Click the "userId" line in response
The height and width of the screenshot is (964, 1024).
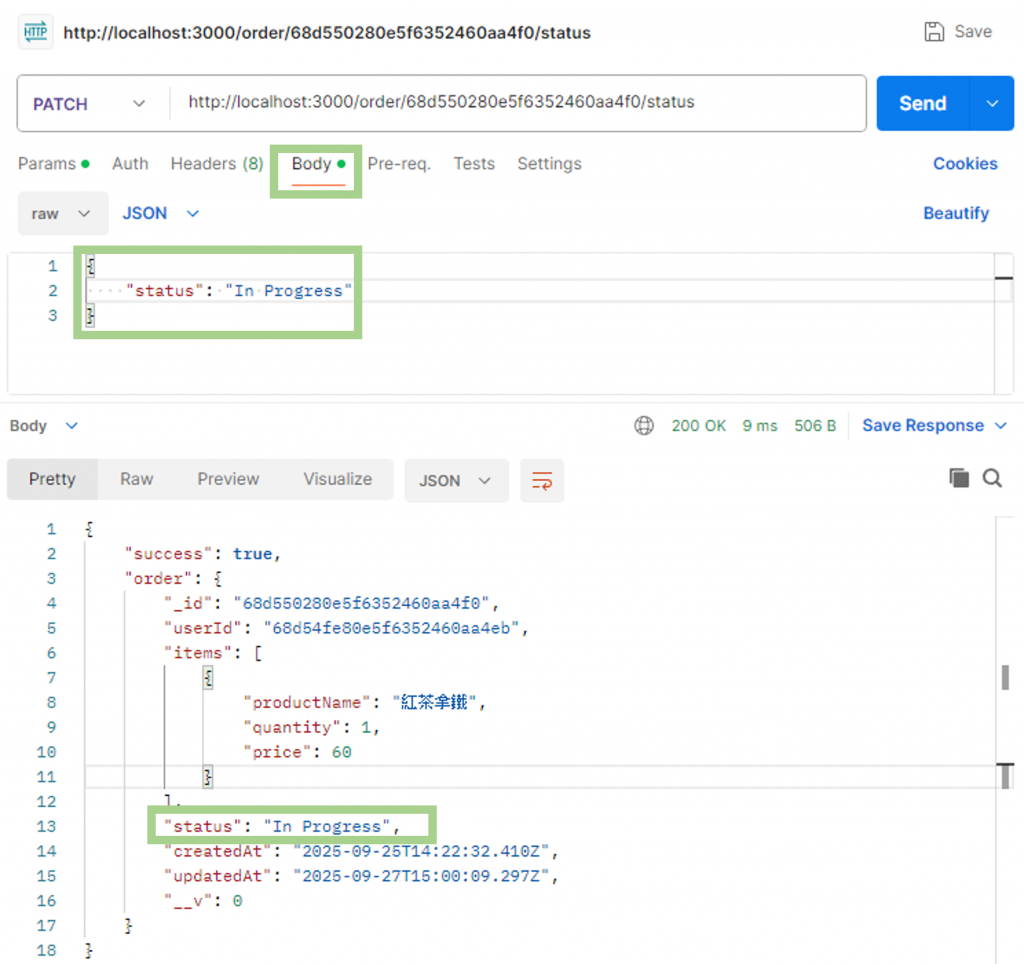pos(346,628)
